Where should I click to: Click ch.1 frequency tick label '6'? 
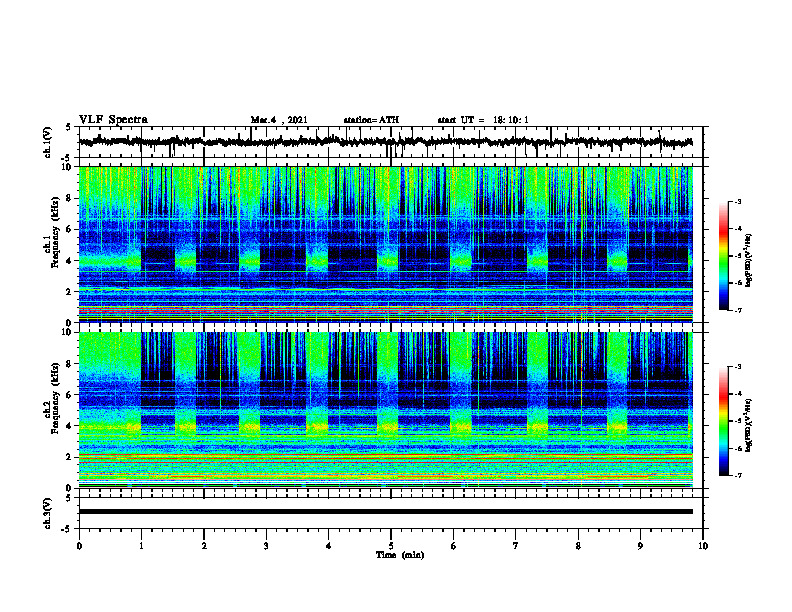(x=70, y=230)
